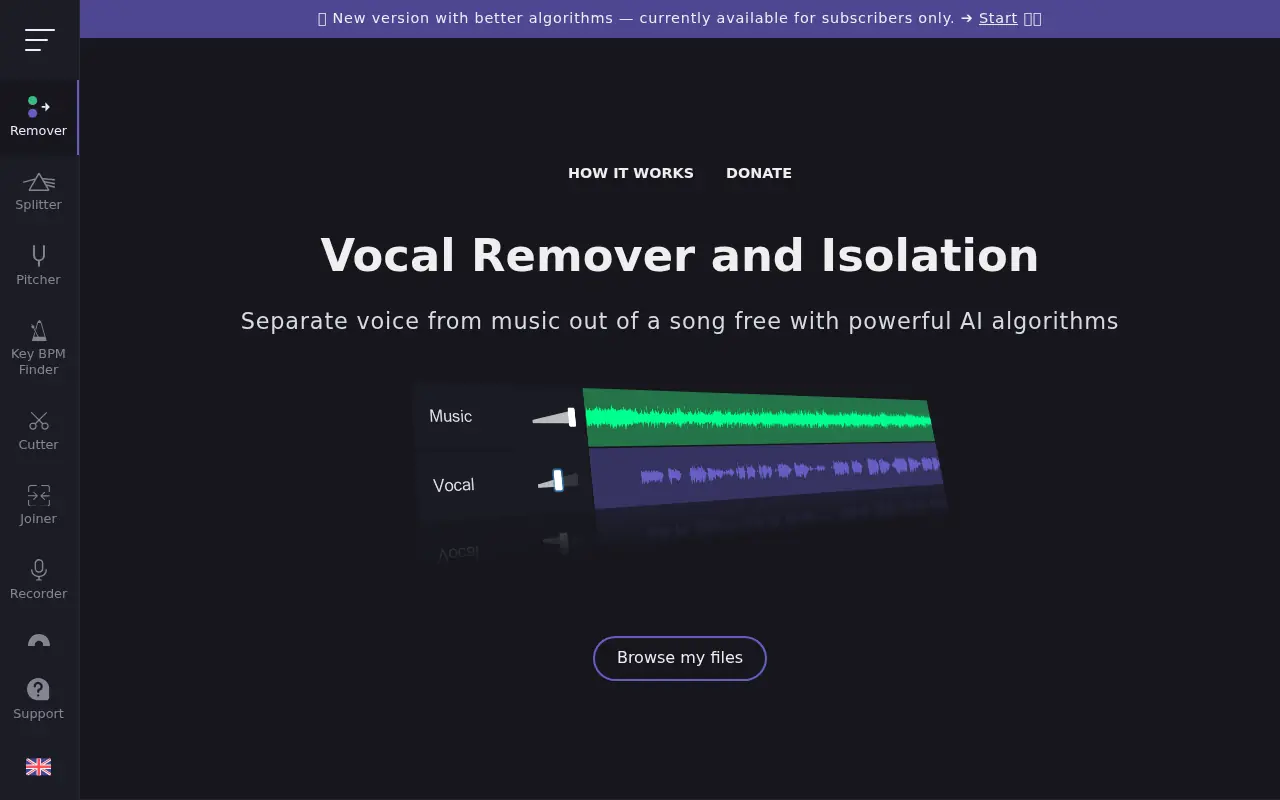The width and height of the screenshot is (1280, 800).
Task: Open the DONATE page
Action: tap(759, 173)
